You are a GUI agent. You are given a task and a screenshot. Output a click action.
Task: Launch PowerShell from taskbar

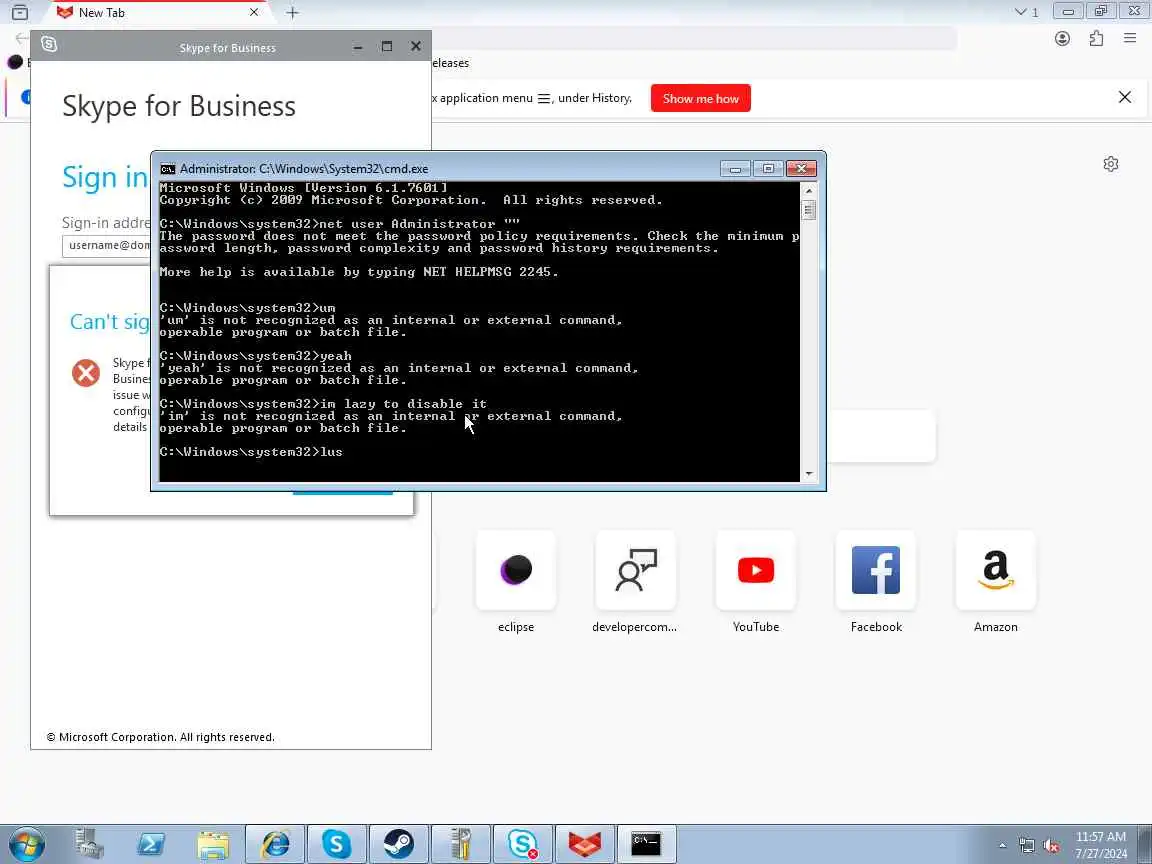tap(151, 843)
